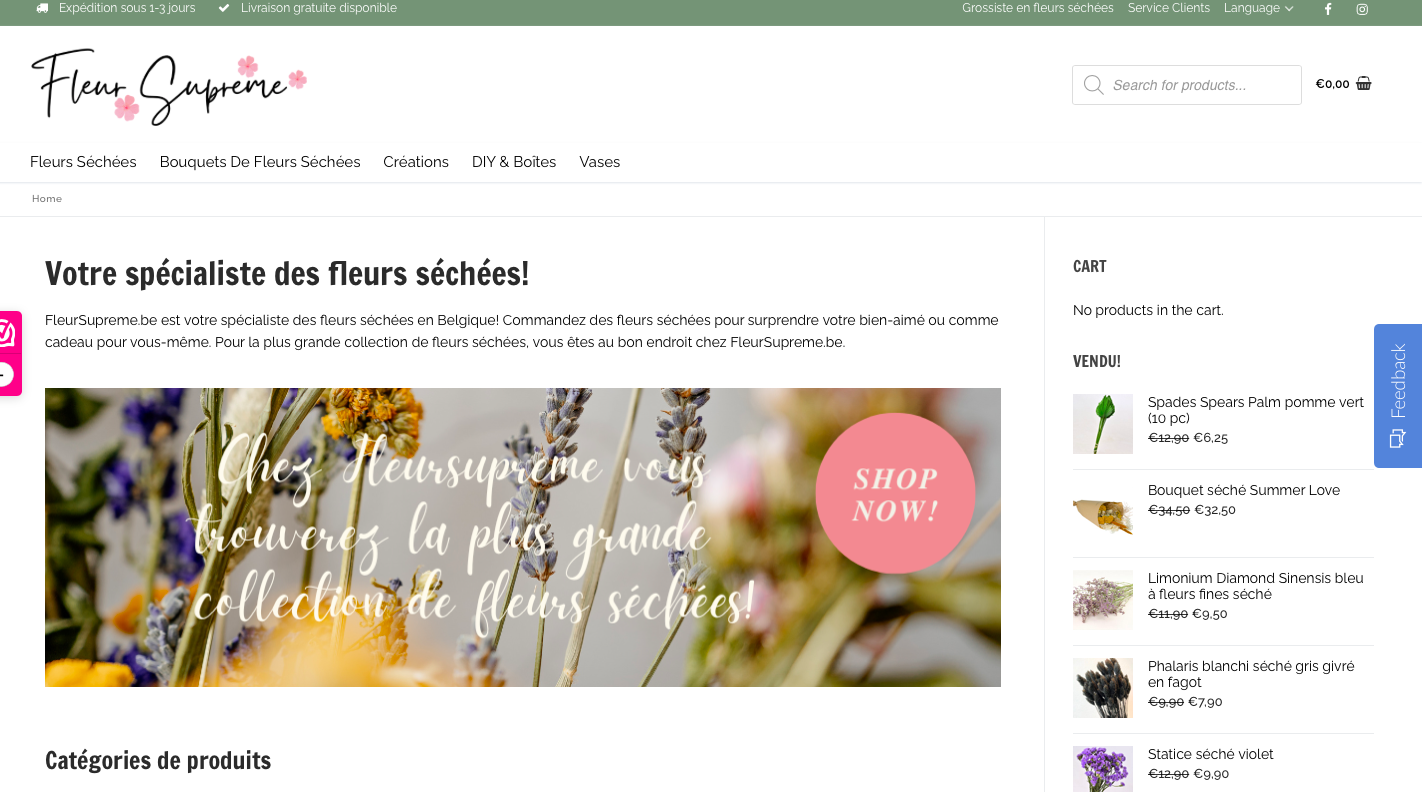Open the Service Clients link

(x=1169, y=8)
